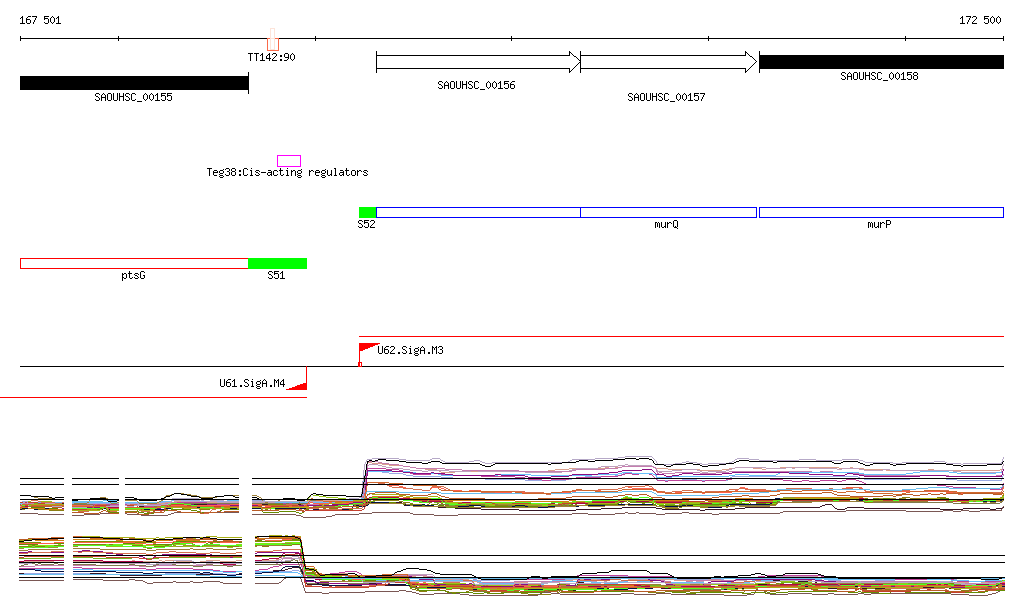This screenshot has height=611, width=1024.
Task: Click the green S52 segment
Action: tap(368, 212)
